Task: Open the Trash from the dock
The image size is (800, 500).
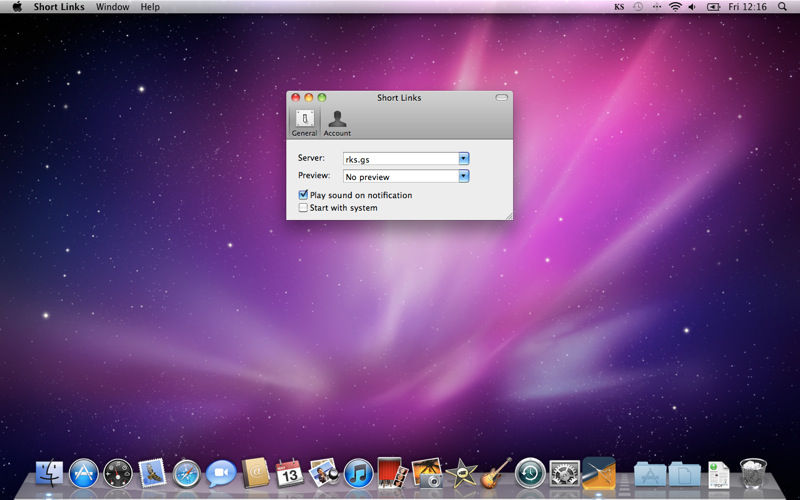Action: (753, 473)
